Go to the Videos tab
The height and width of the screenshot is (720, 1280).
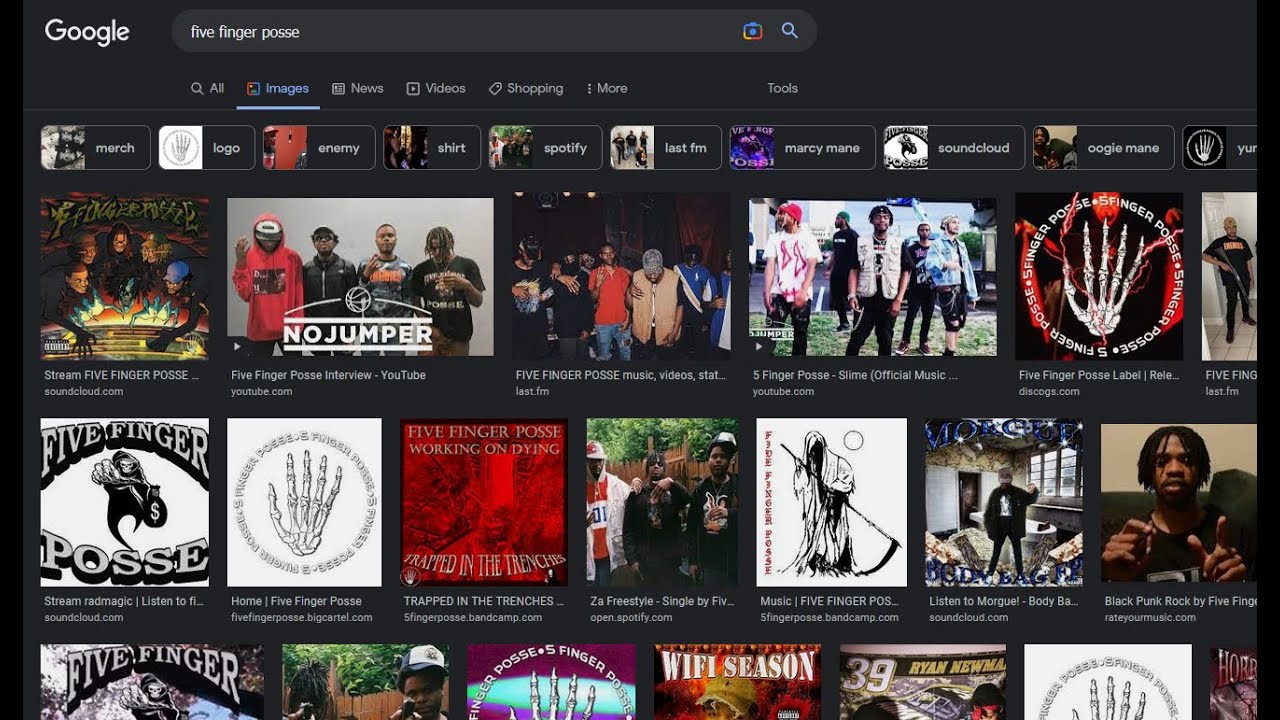pyautogui.click(x=436, y=88)
